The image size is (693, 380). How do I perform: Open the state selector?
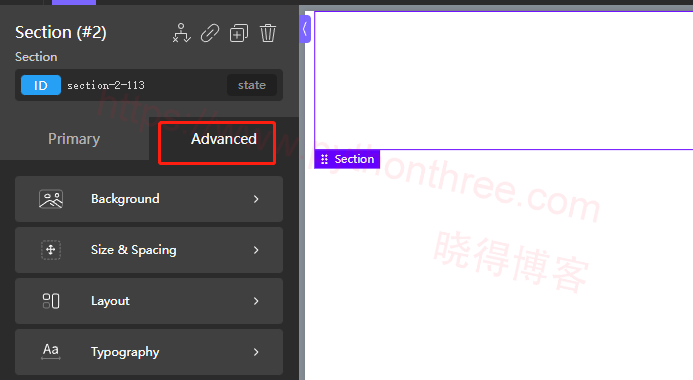pos(252,85)
